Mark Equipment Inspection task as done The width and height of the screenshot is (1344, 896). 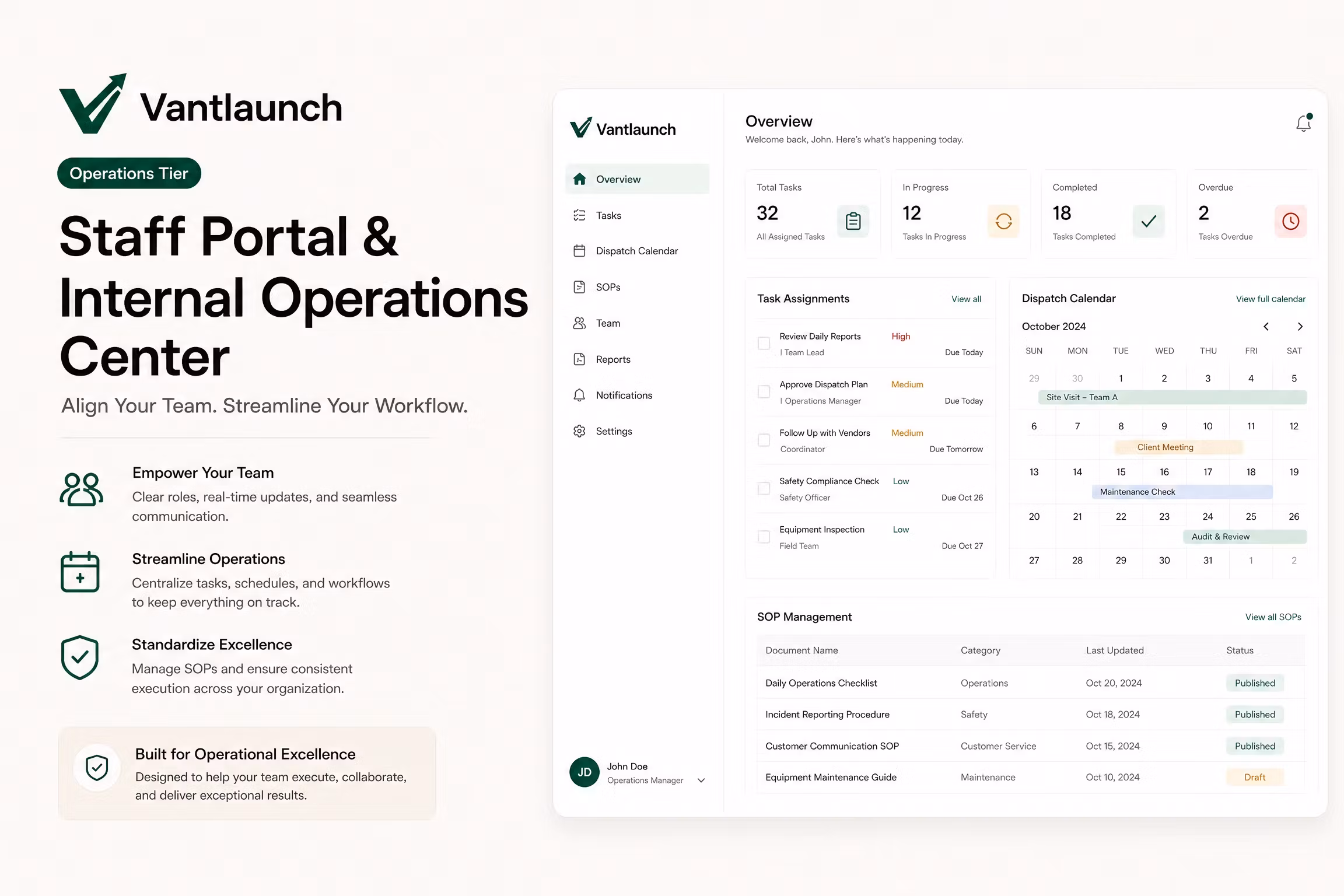coord(764,537)
